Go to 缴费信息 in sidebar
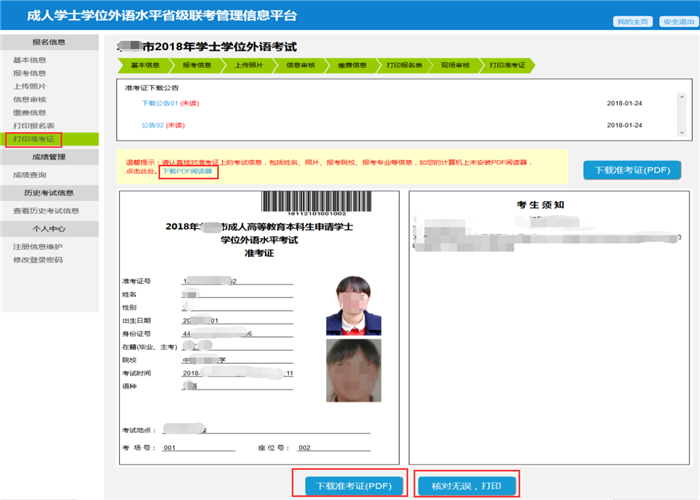Image resolution: width=700 pixels, height=500 pixels. (30, 113)
